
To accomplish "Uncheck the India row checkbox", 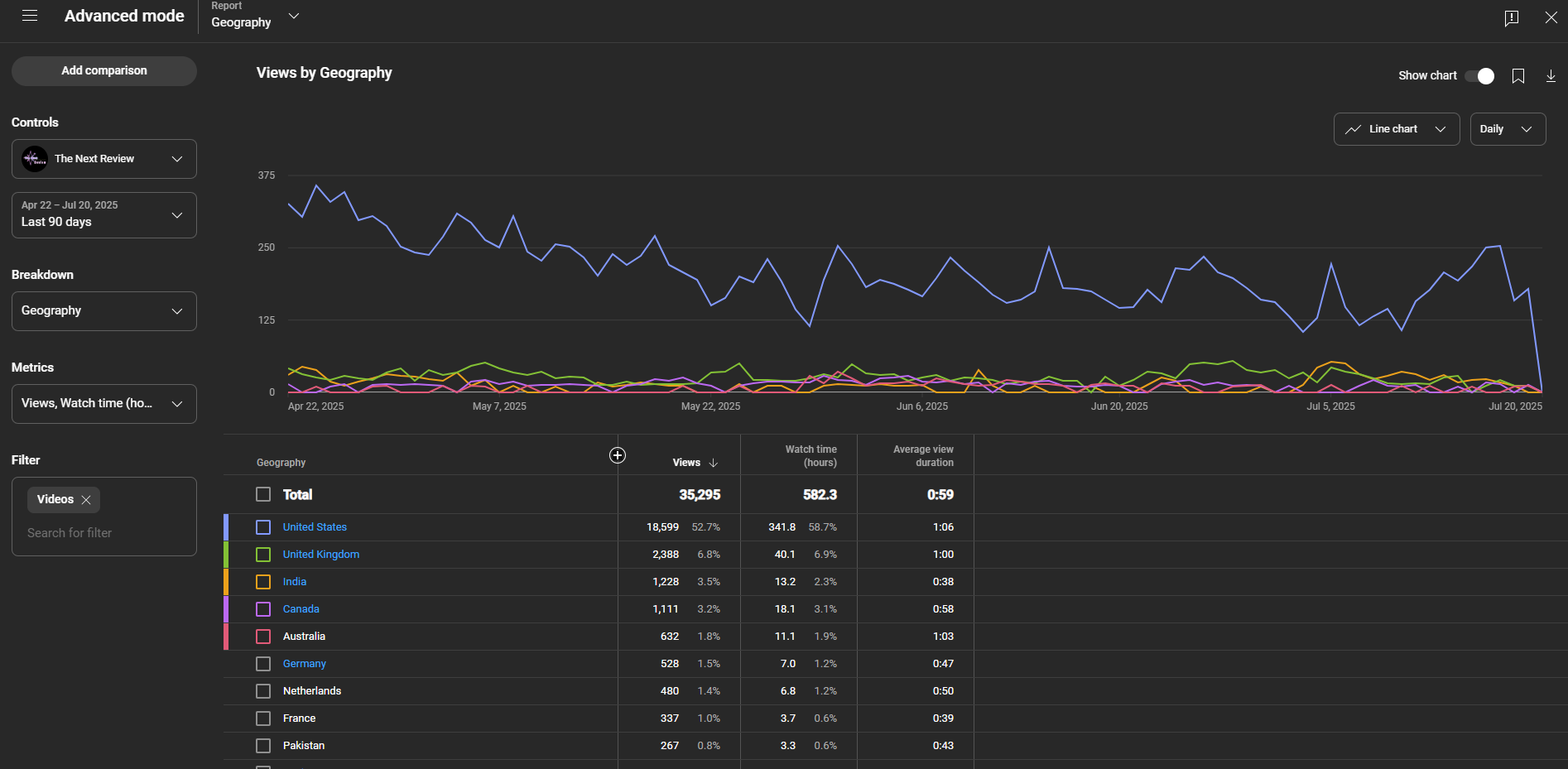I will pyautogui.click(x=263, y=582).
